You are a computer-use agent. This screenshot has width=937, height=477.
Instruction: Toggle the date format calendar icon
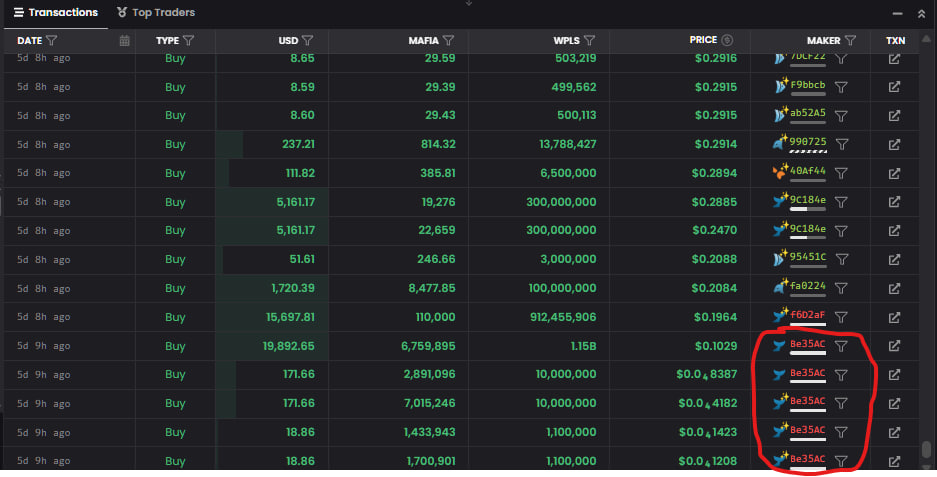click(x=124, y=41)
